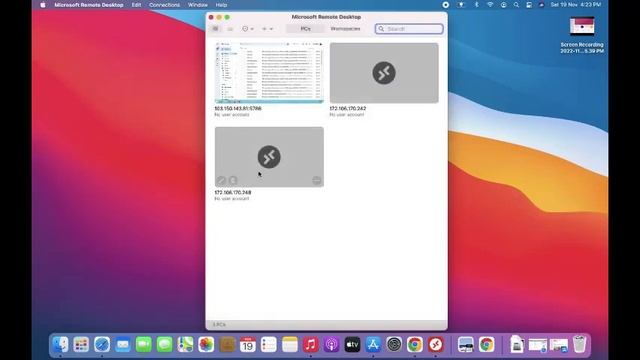Open Messages from the Dock
Image resolution: width=640 pixels, height=360 pixels.
164,344
